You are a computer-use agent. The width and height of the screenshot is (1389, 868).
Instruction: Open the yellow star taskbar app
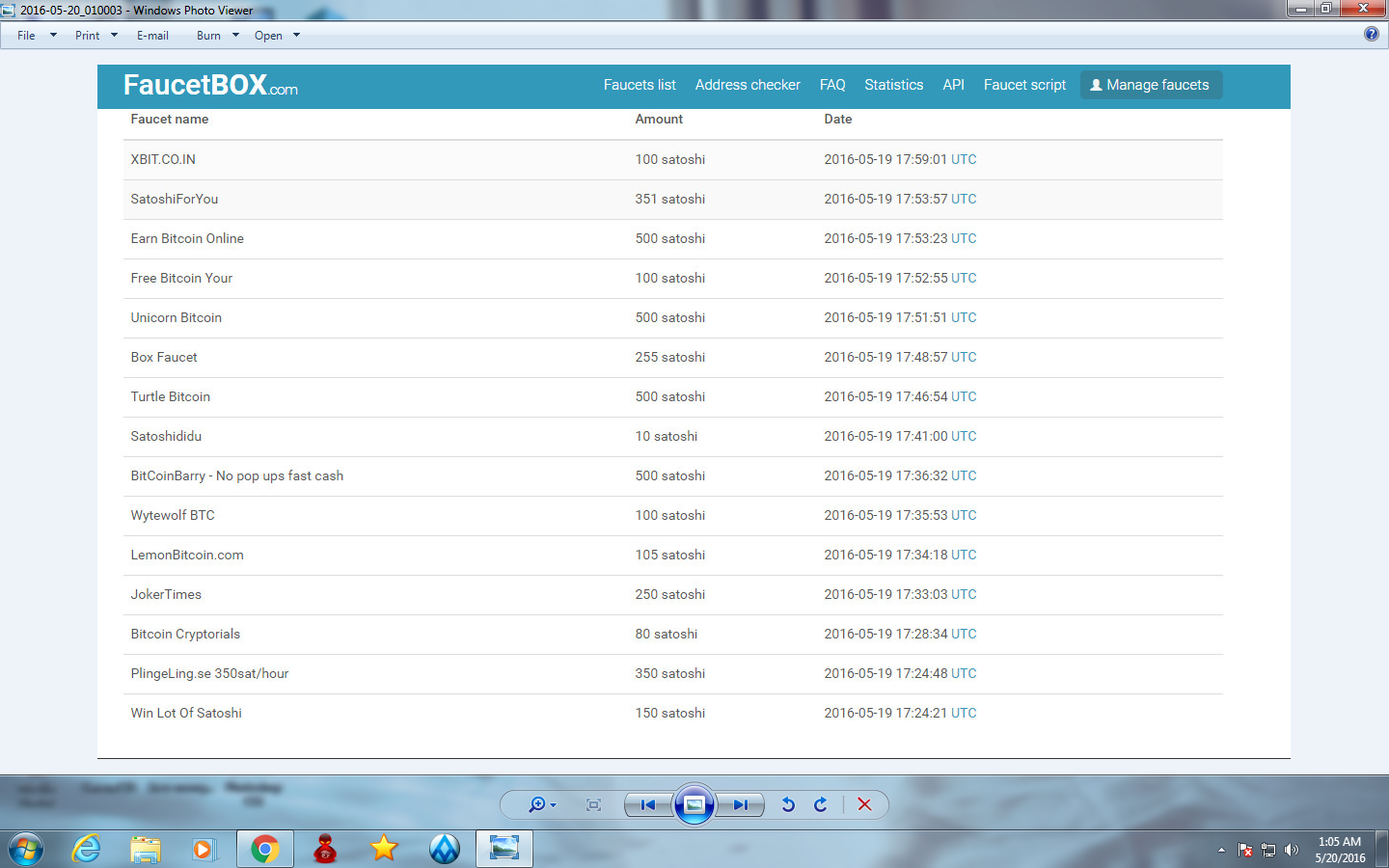coord(384,849)
